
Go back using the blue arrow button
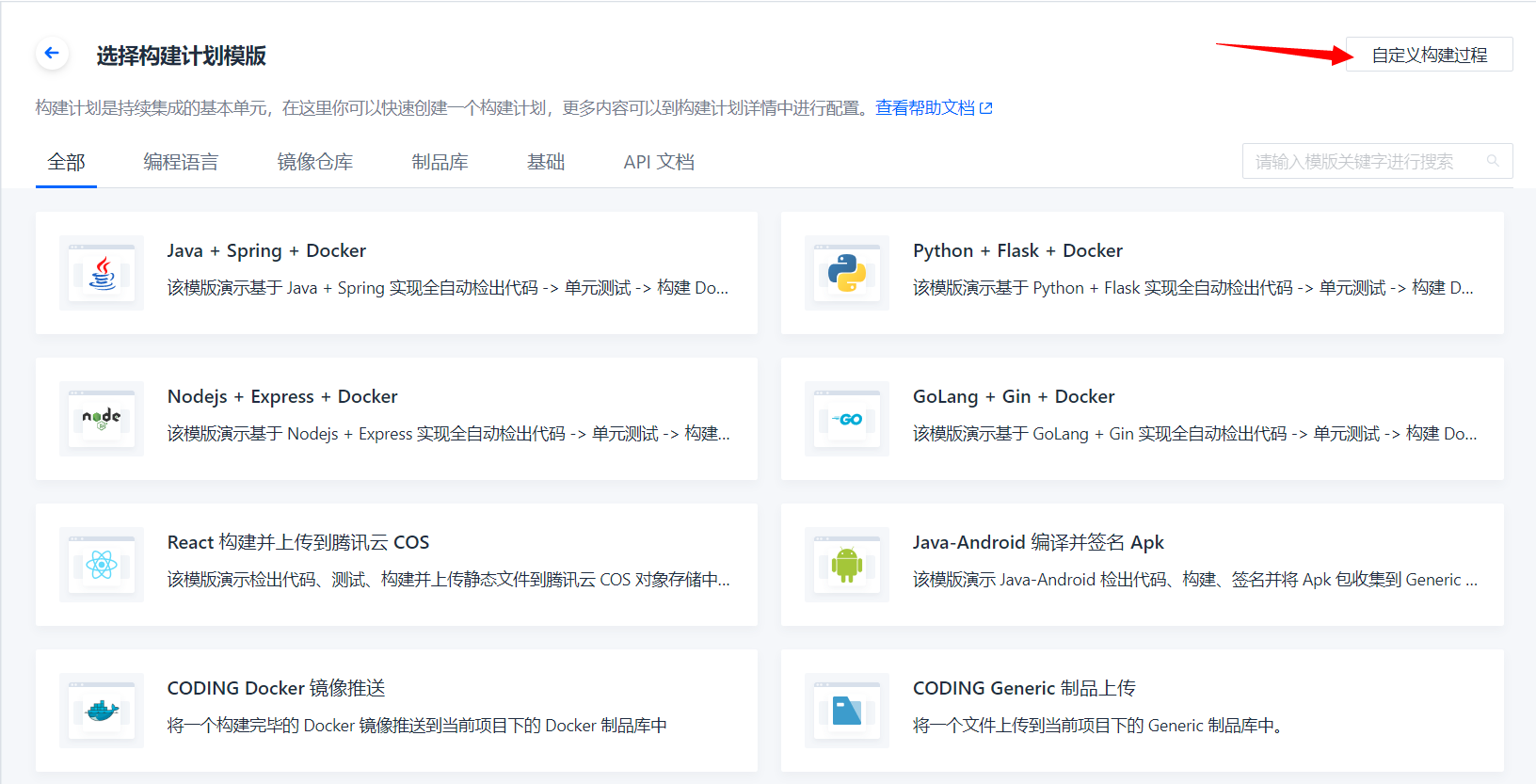pos(52,54)
